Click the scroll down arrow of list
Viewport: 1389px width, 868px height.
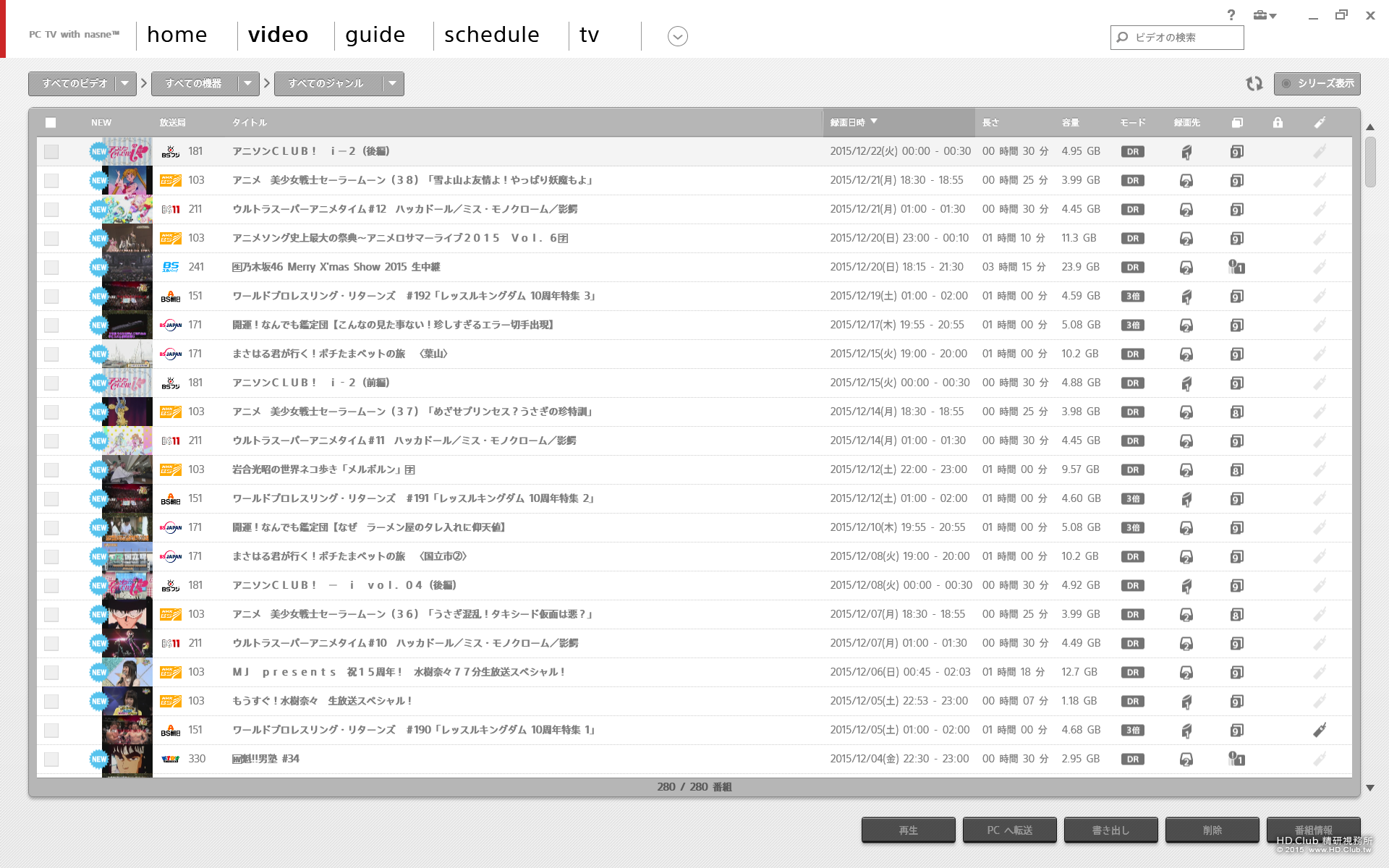tap(1370, 788)
